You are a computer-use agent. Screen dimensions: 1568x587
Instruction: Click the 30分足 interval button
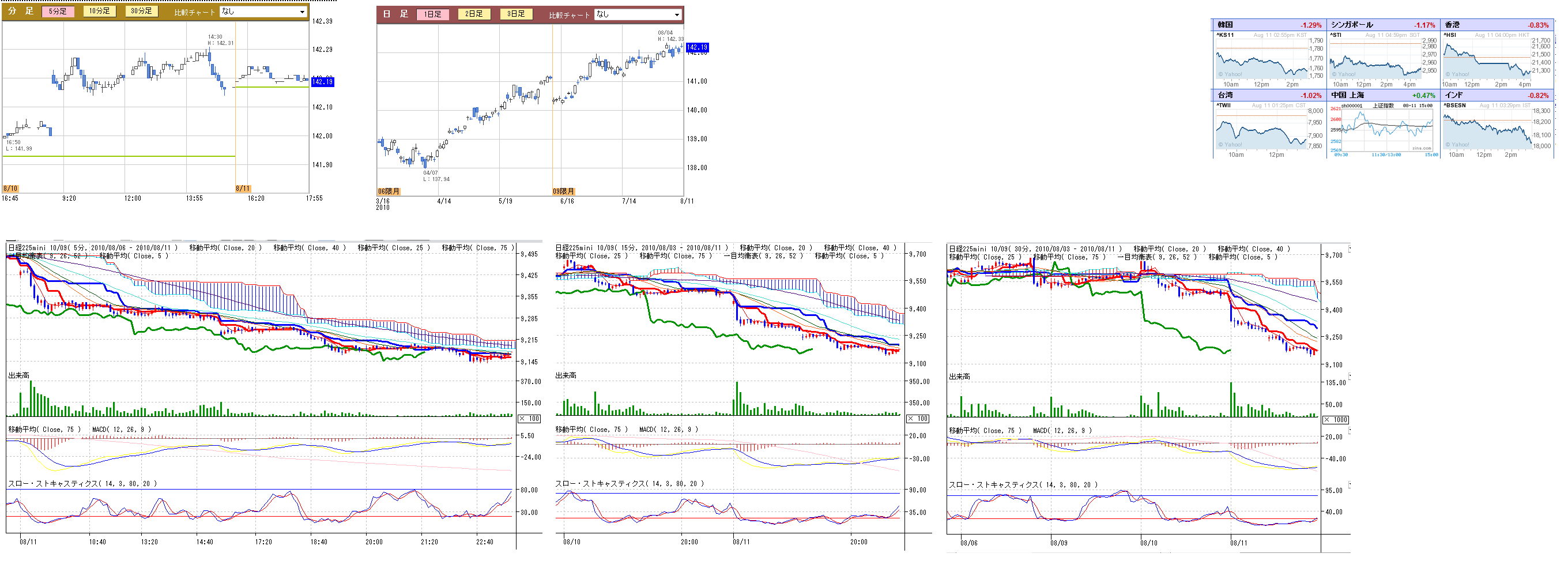[x=141, y=11]
